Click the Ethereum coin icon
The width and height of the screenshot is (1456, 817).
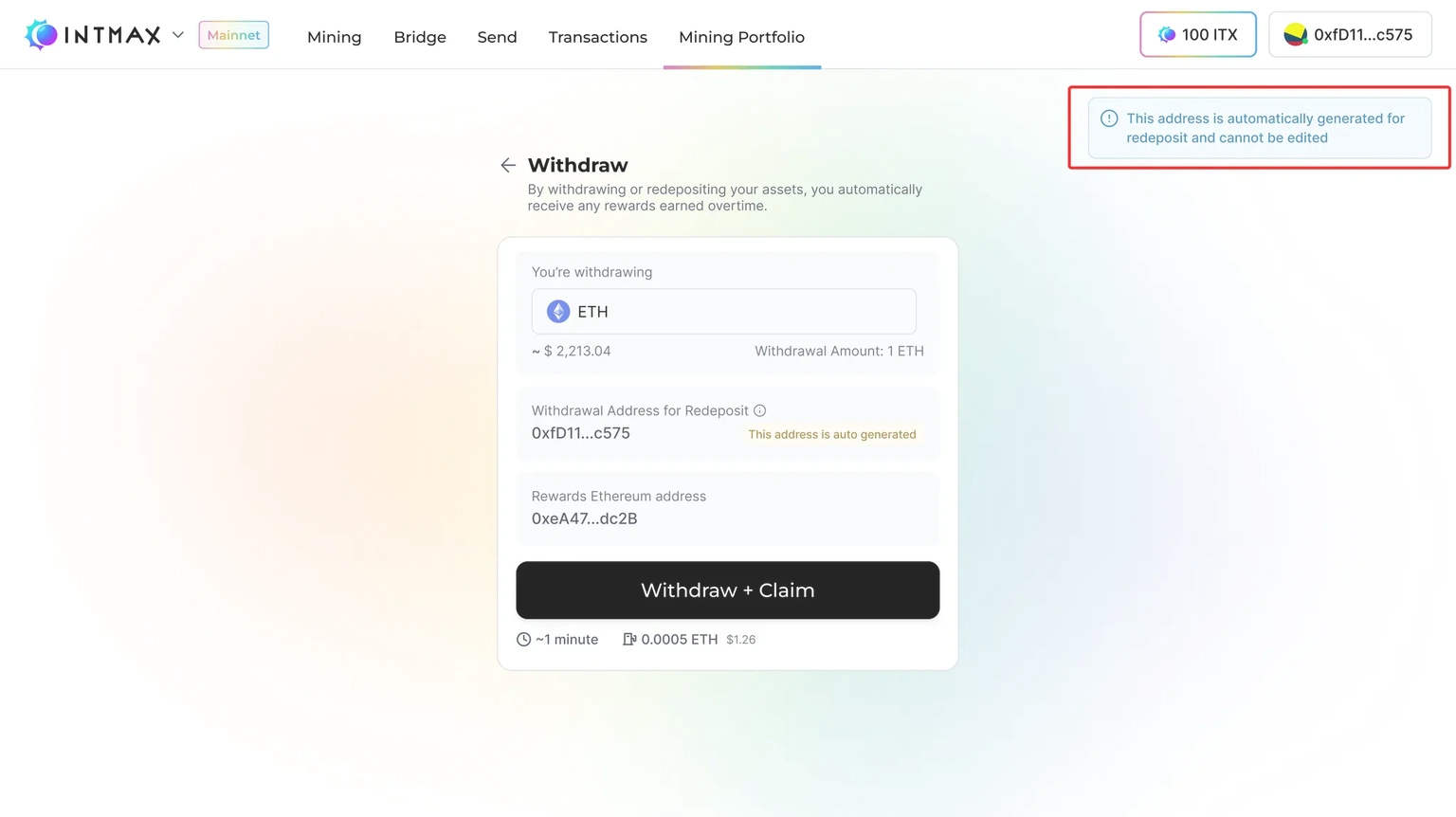[558, 312]
